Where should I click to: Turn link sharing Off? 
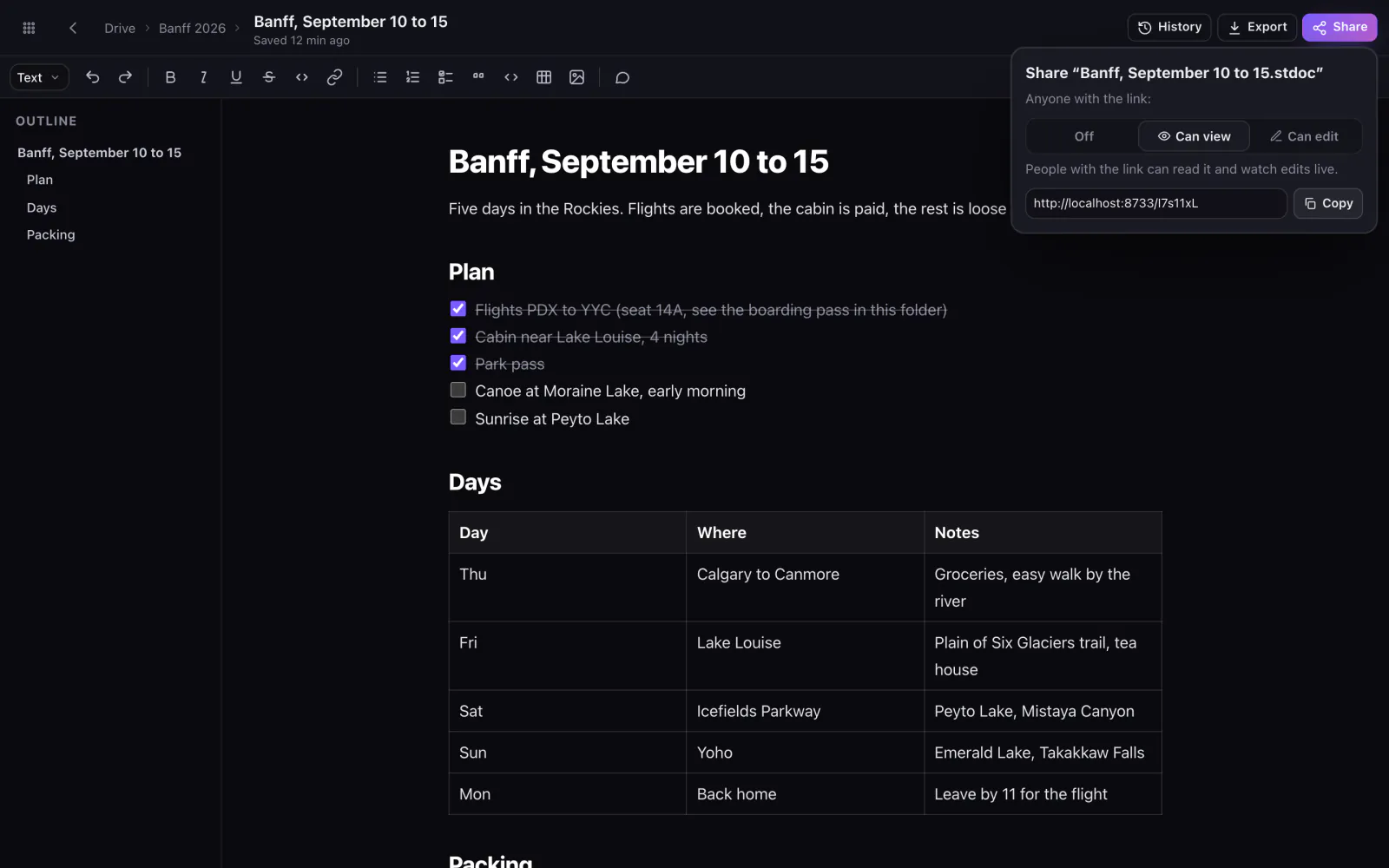pos(1083,136)
